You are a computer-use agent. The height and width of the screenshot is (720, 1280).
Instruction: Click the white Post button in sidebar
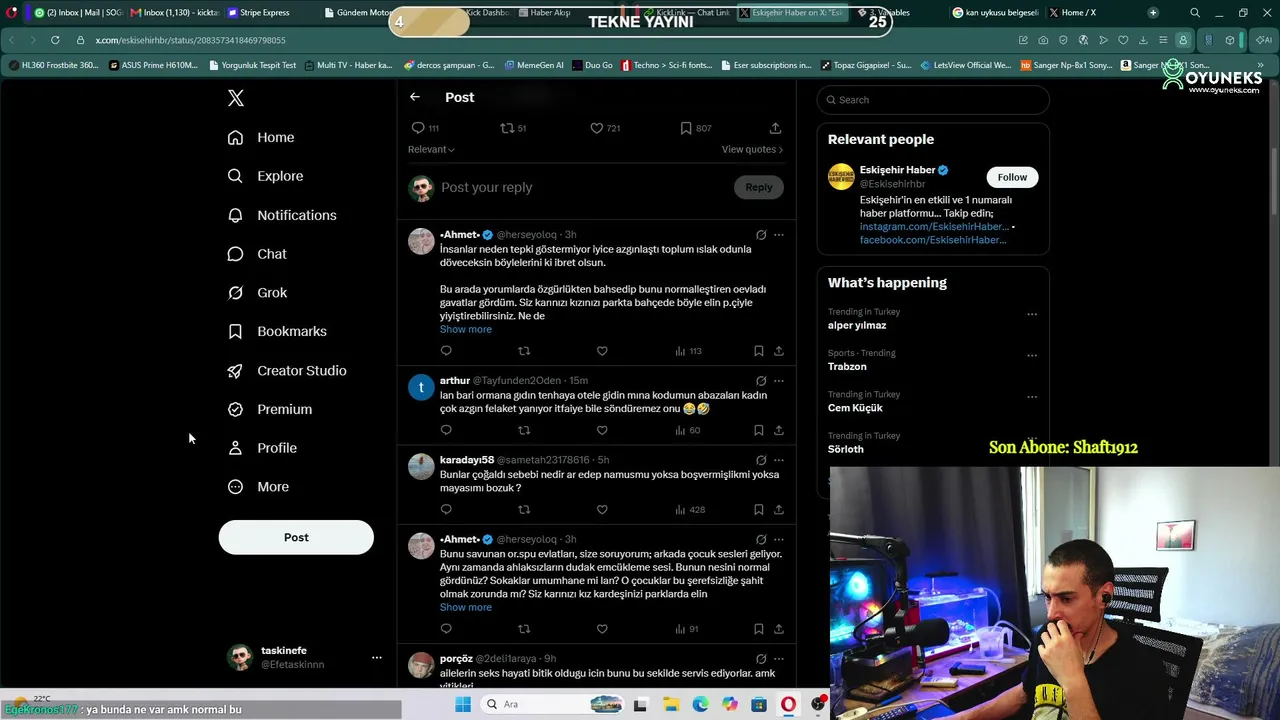(296, 537)
